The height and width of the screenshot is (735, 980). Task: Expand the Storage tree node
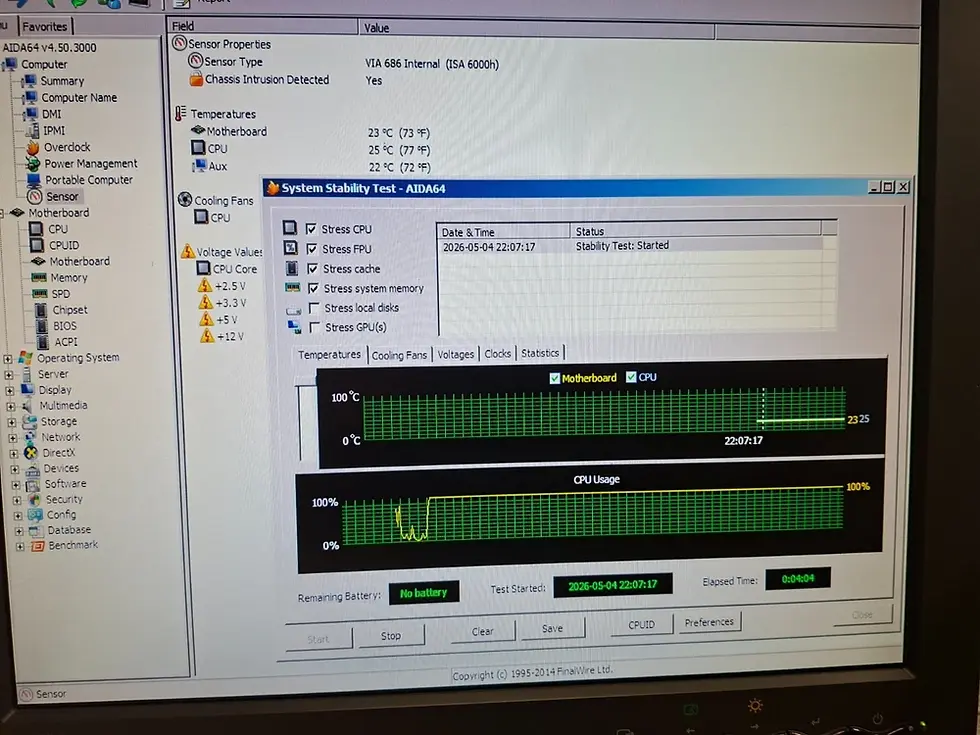tap(12, 422)
